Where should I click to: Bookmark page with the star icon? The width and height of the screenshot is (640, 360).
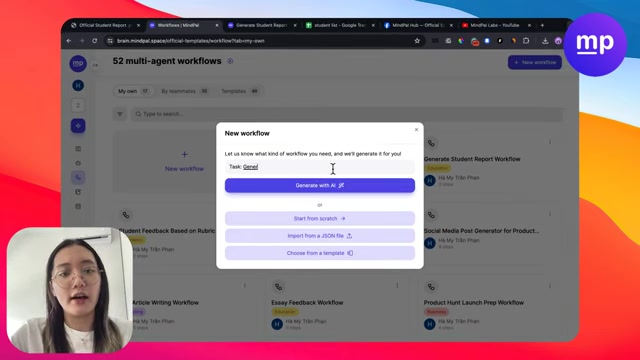coord(417,41)
